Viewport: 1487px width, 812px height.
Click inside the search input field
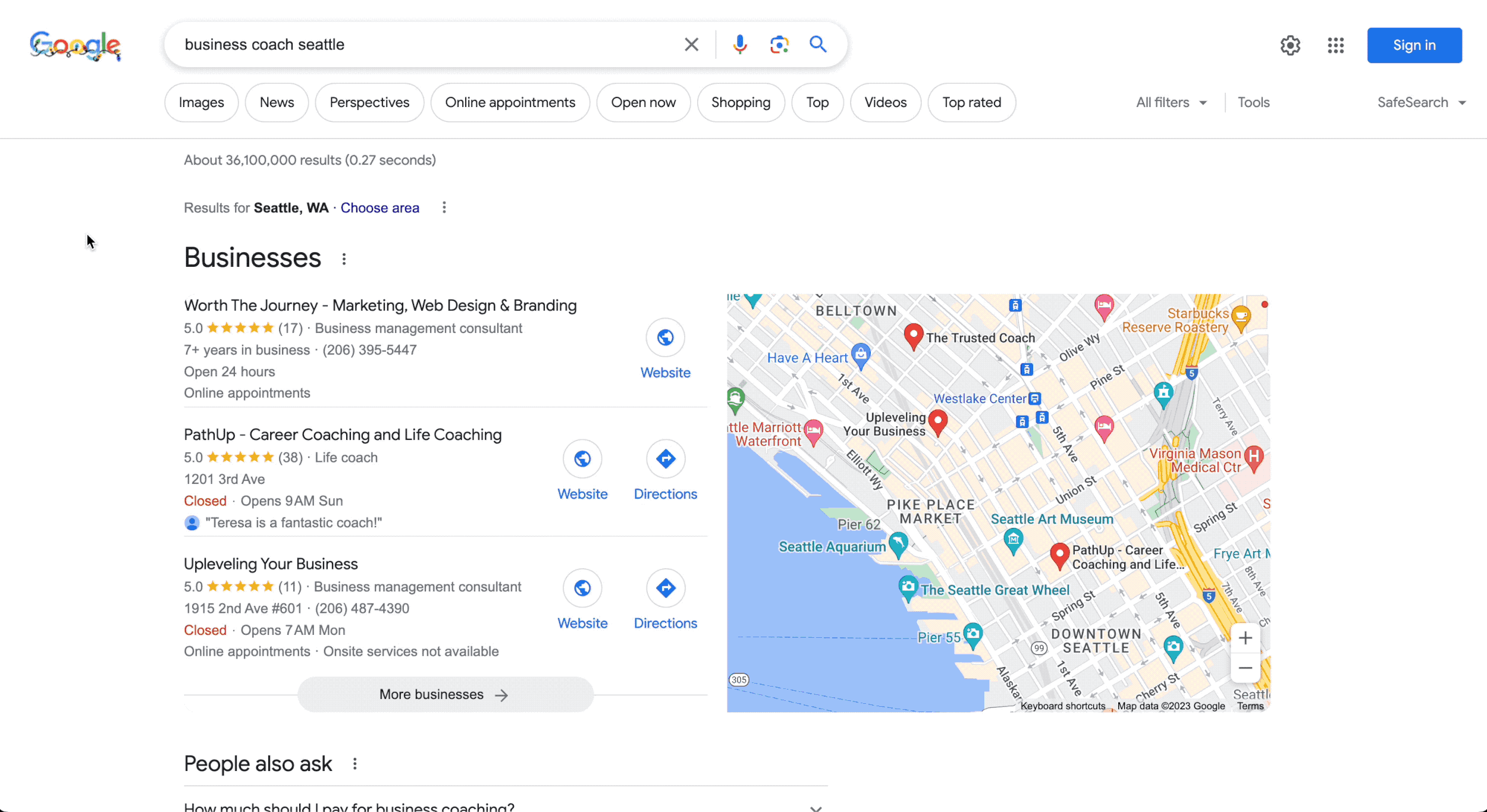(428, 45)
